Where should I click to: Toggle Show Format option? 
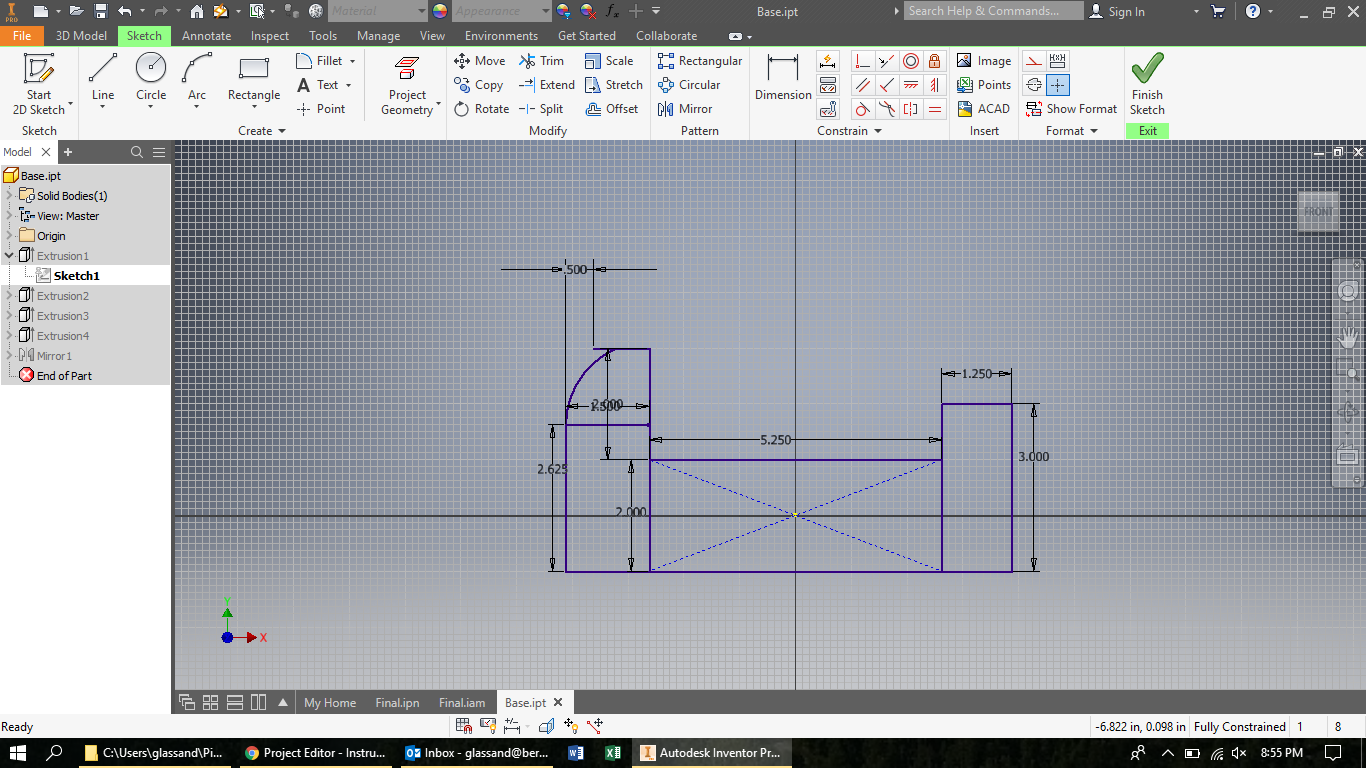pyautogui.click(x=1071, y=109)
